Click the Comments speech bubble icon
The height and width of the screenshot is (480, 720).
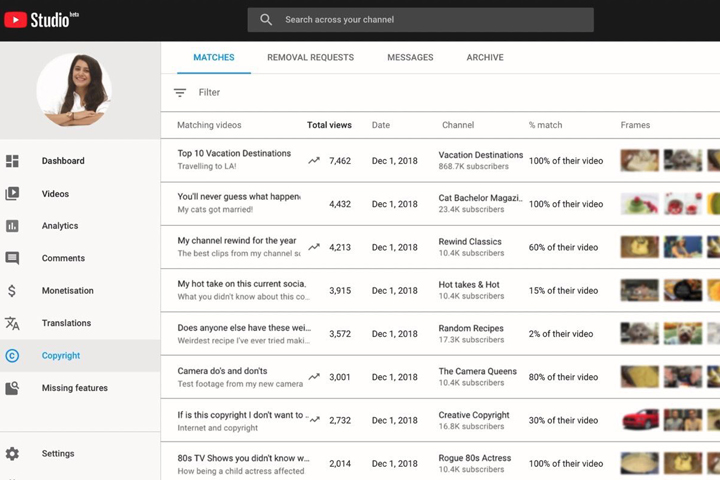pos(12,258)
